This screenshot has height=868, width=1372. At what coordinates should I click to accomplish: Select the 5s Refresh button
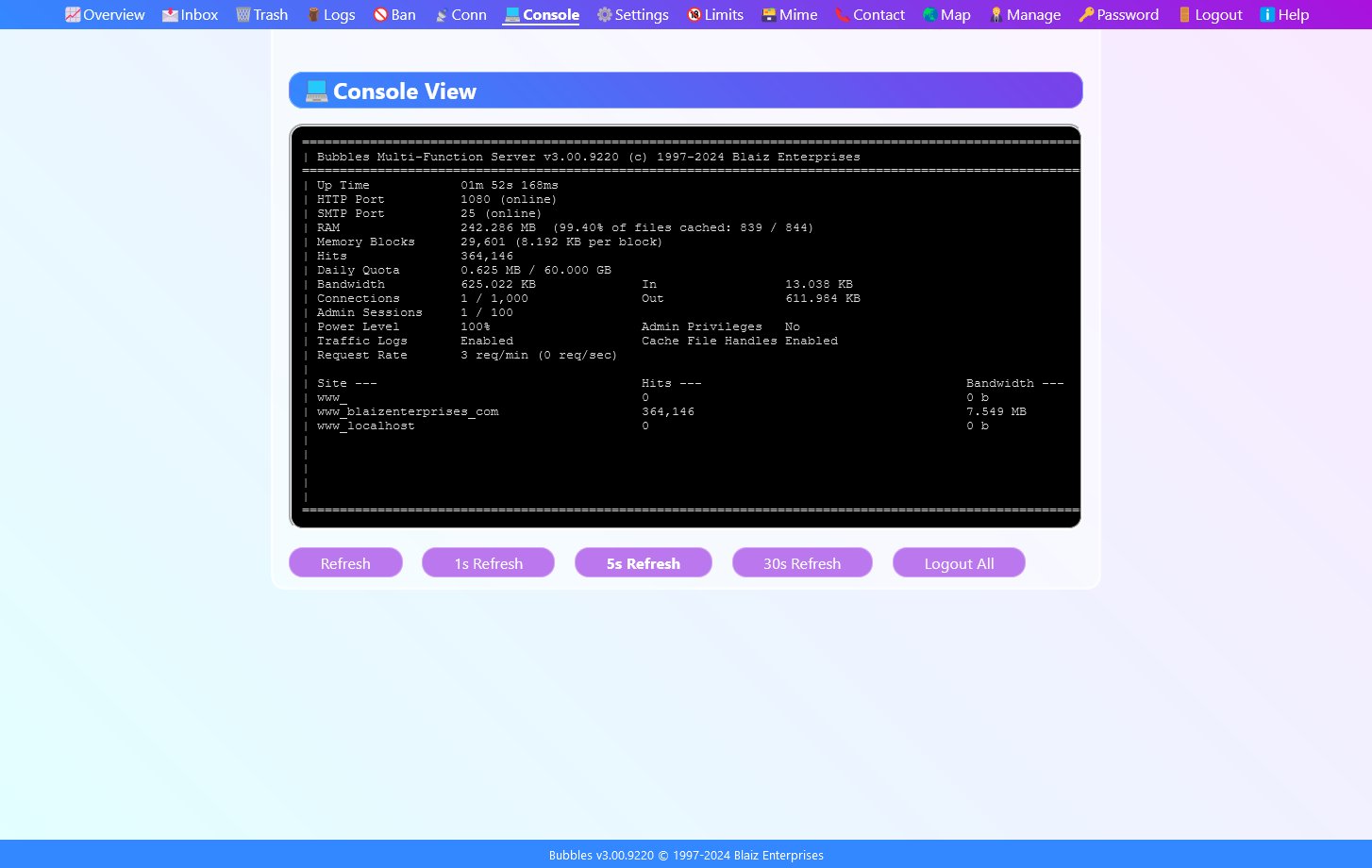click(x=644, y=563)
